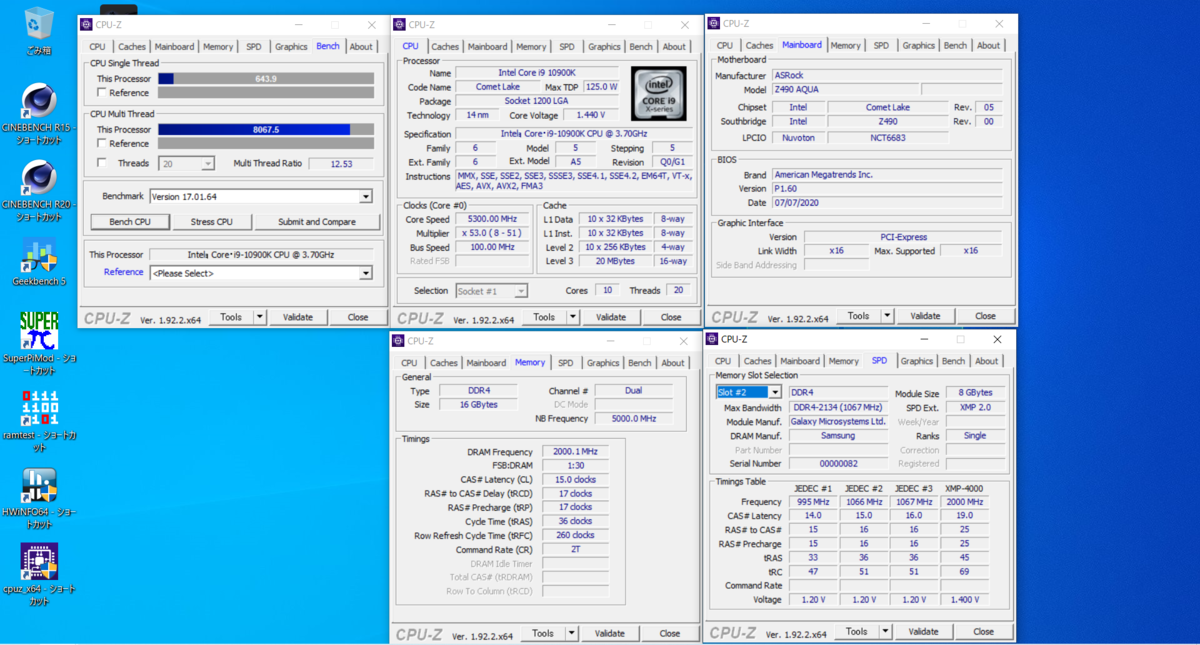The width and height of the screenshot is (1200, 645).
Task: Click the DRAM Frequency value 2000.1 MHz
Action: (575, 452)
